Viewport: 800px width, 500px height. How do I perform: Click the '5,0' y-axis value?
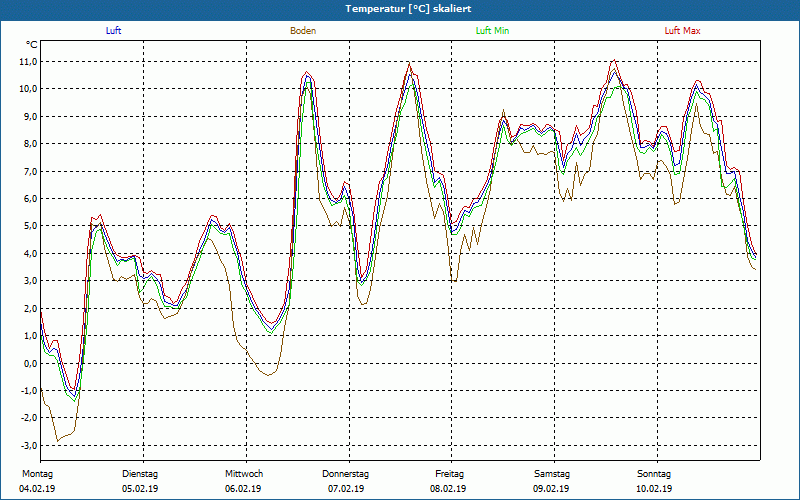[x=30, y=226]
